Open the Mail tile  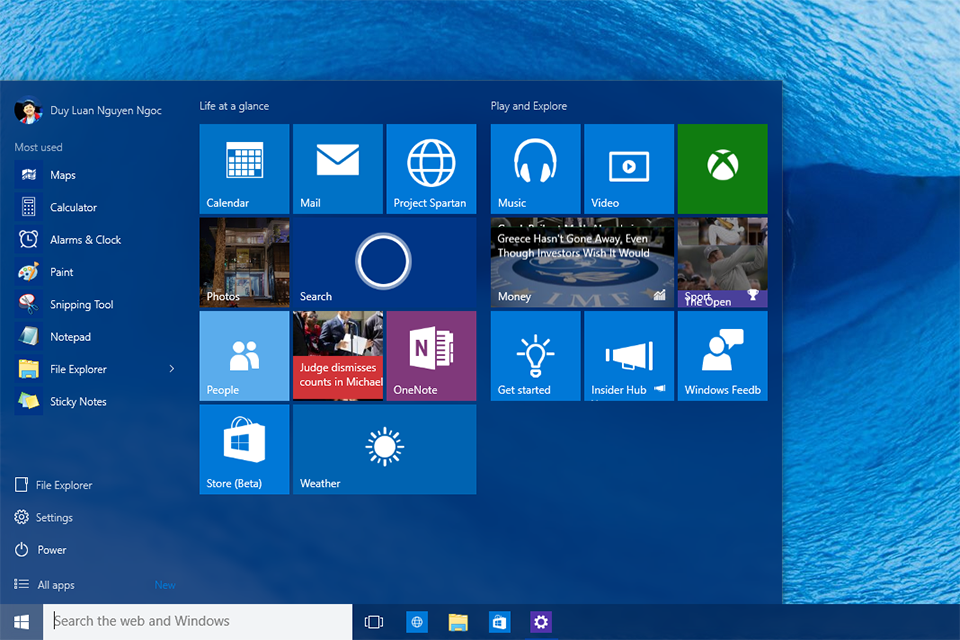click(x=337, y=168)
